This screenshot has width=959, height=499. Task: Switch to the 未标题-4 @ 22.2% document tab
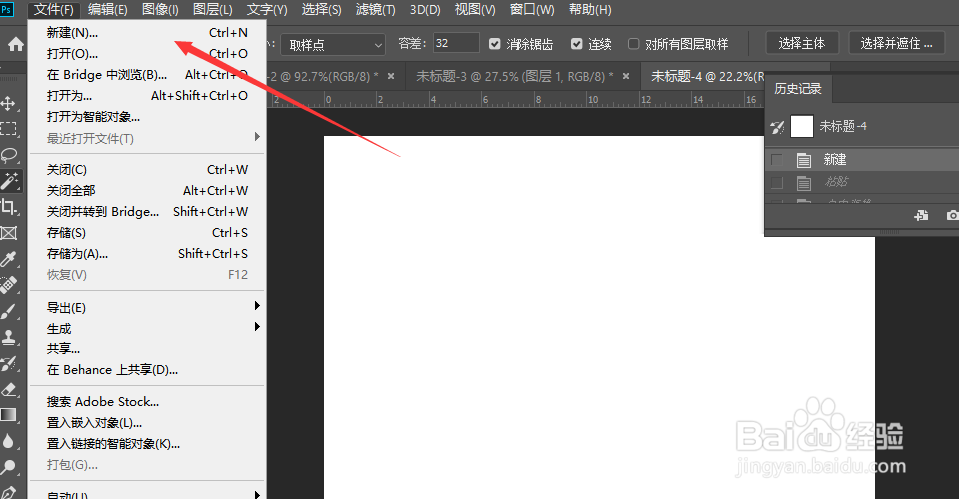coord(708,76)
